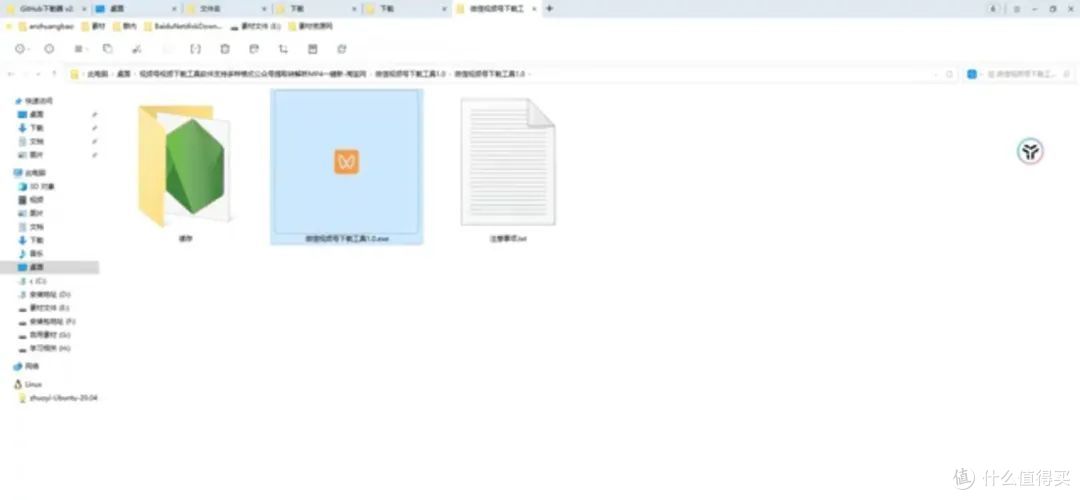Viewport: 1080px width, 500px height.
Task: Select the 微信视频号下载工 tab
Action: [497, 9]
